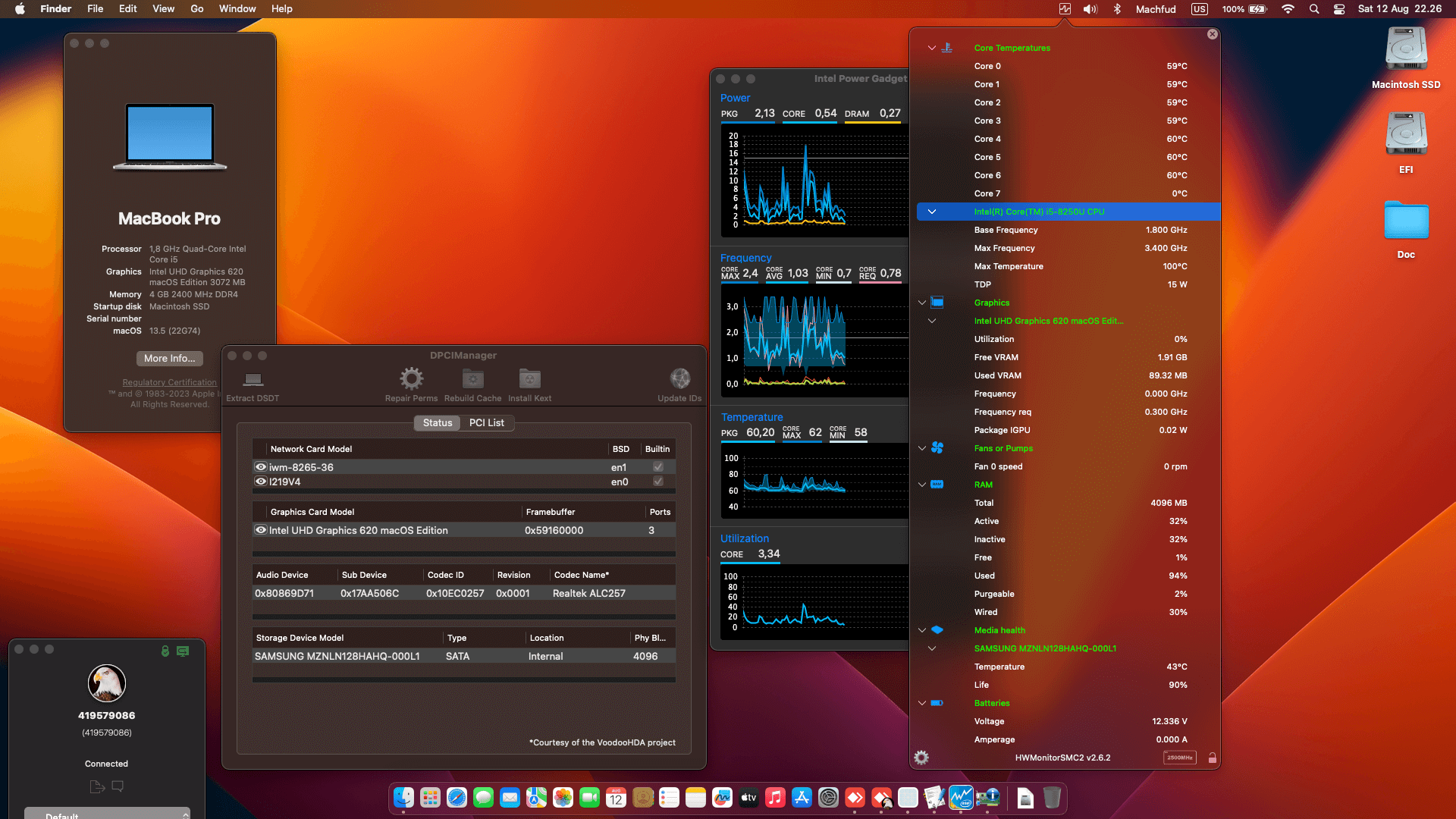Click the Repair Perms gear icon

tap(411, 378)
